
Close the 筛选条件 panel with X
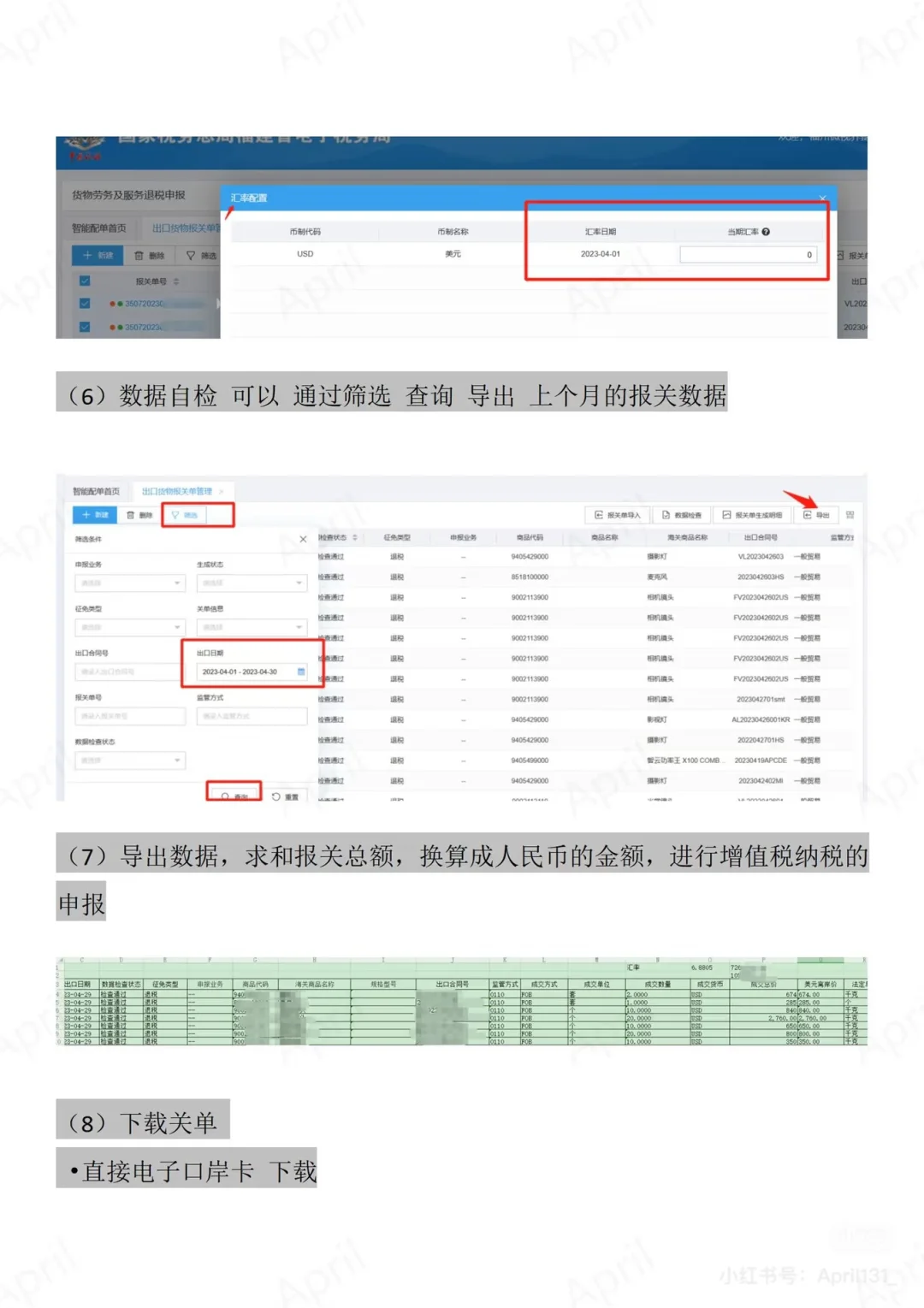303,539
